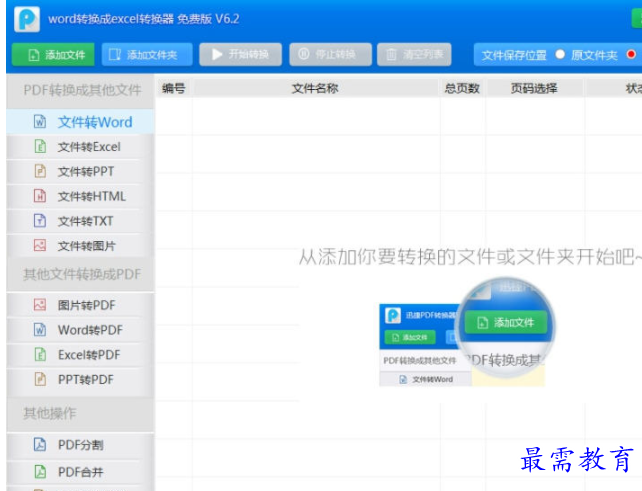This screenshot has height=491, width=642.
Task: Open Excel转PDF conversion mode
Action: (x=80, y=355)
